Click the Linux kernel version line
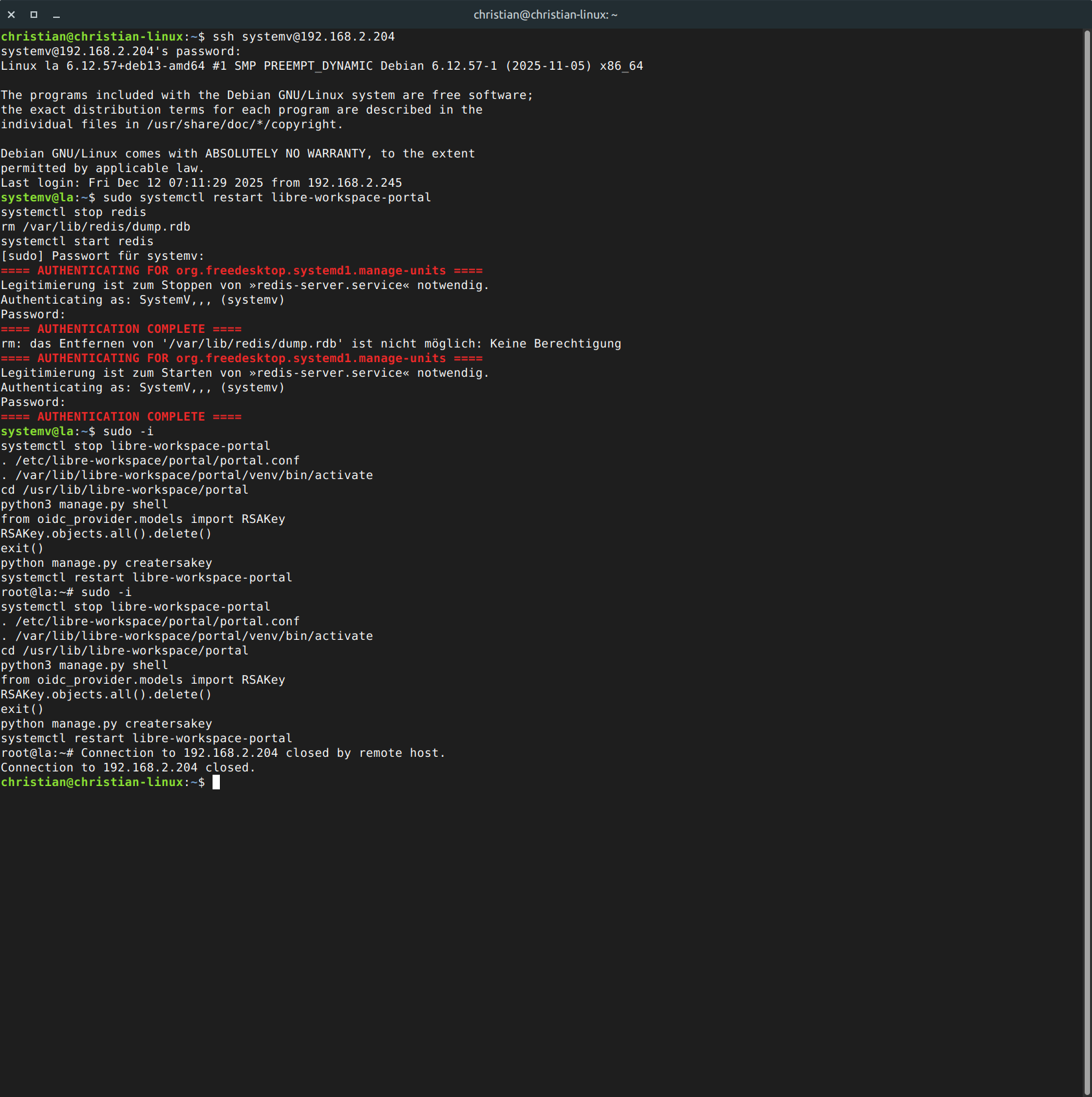 pos(321,66)
